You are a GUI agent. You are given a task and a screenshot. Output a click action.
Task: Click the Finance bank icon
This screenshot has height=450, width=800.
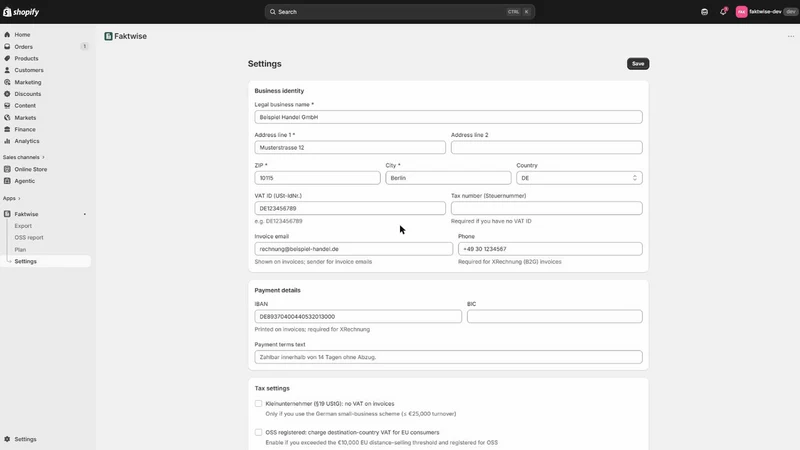point(7,129)
